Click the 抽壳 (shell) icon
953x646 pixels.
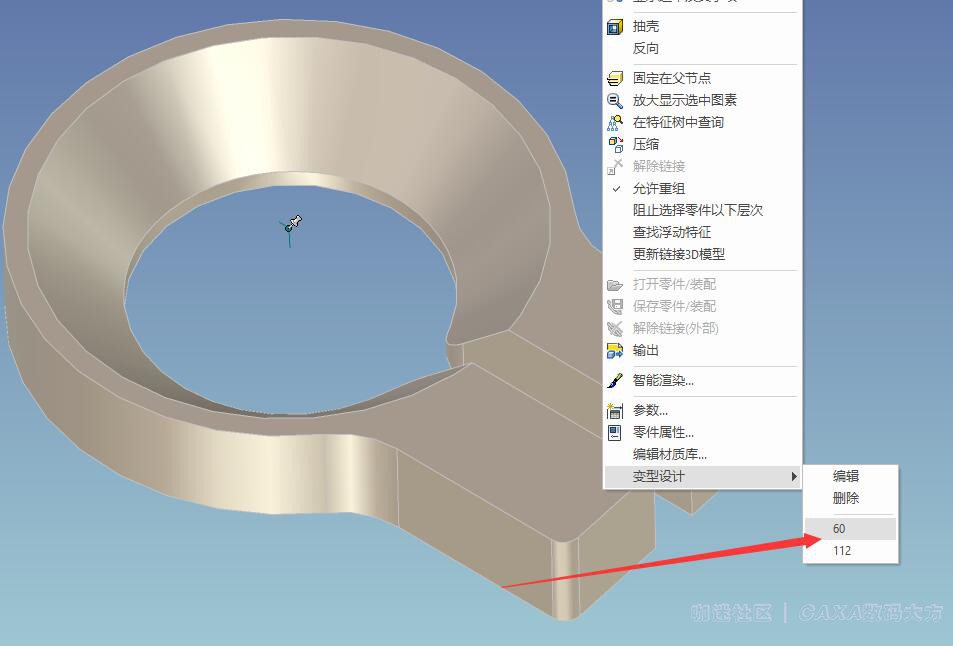coord(615,27)
